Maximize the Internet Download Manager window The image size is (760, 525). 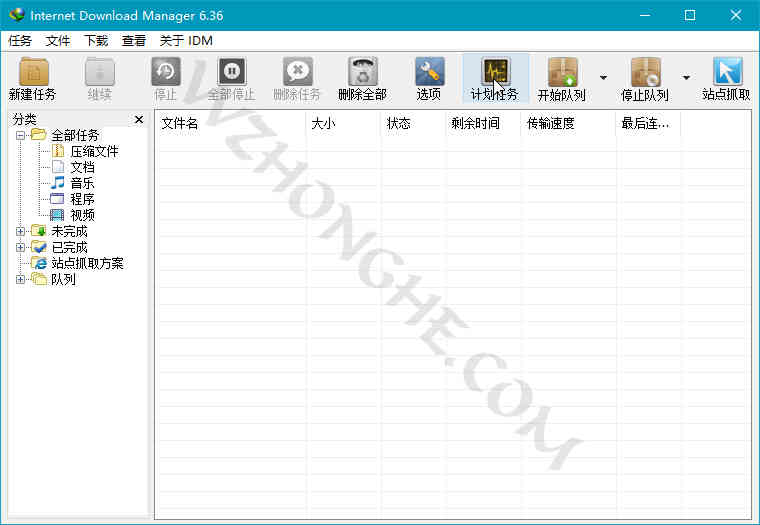click(690, 16)
